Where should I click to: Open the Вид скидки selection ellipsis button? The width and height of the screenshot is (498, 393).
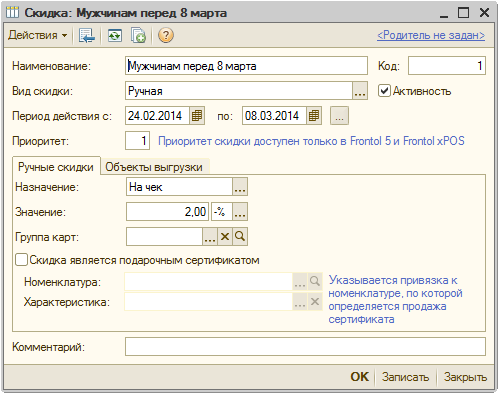coord(360,91)
